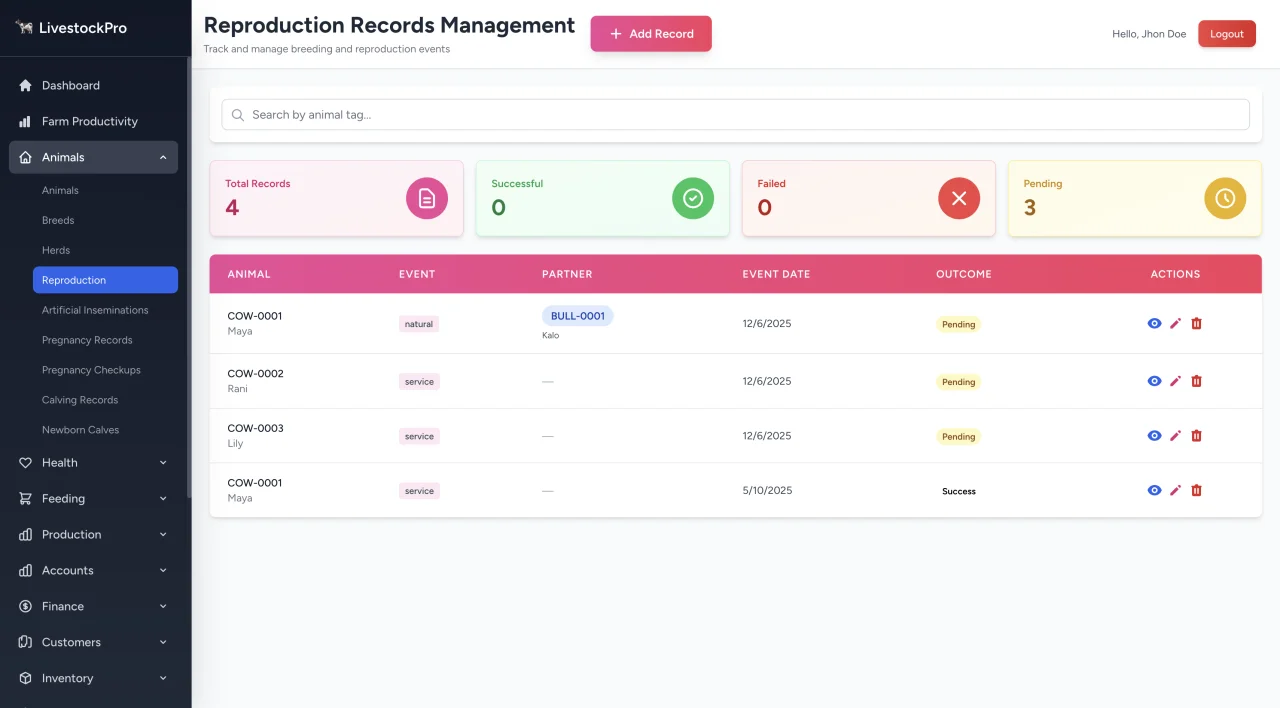View the COW-0002 Rani record details

pyautogui.click(x=1155, y=382)
